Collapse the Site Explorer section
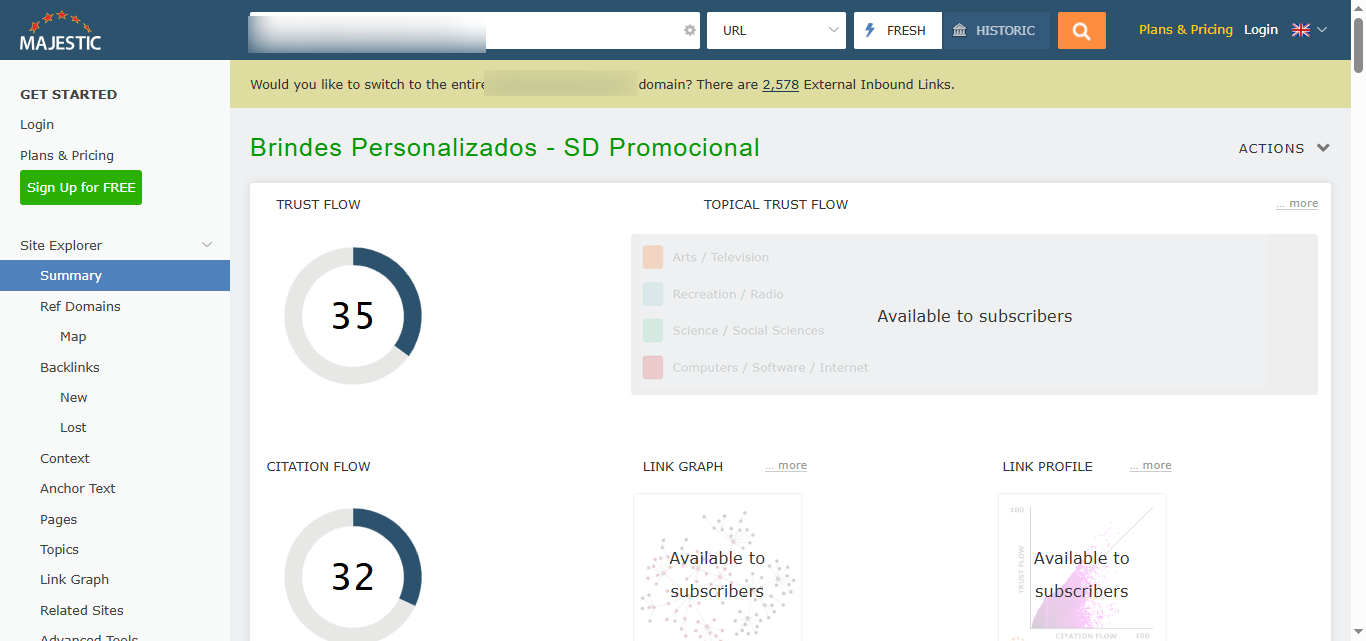 click(x=207, y=245)
